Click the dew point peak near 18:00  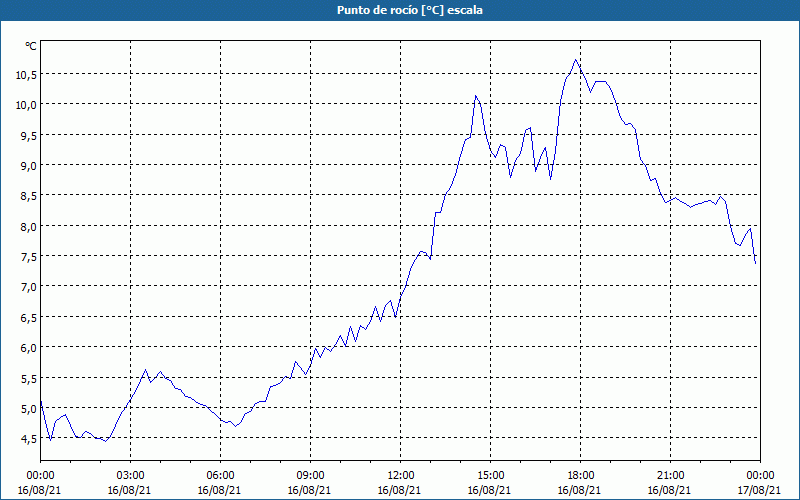(x=576, y=60)
